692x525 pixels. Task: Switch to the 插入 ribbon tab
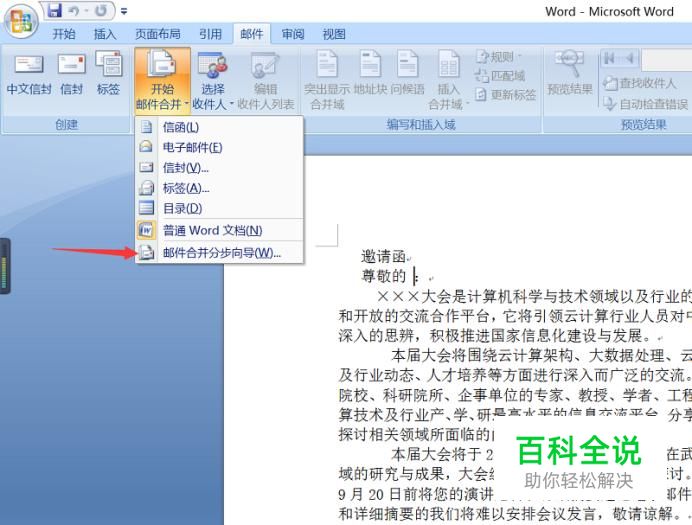[105, 34]
